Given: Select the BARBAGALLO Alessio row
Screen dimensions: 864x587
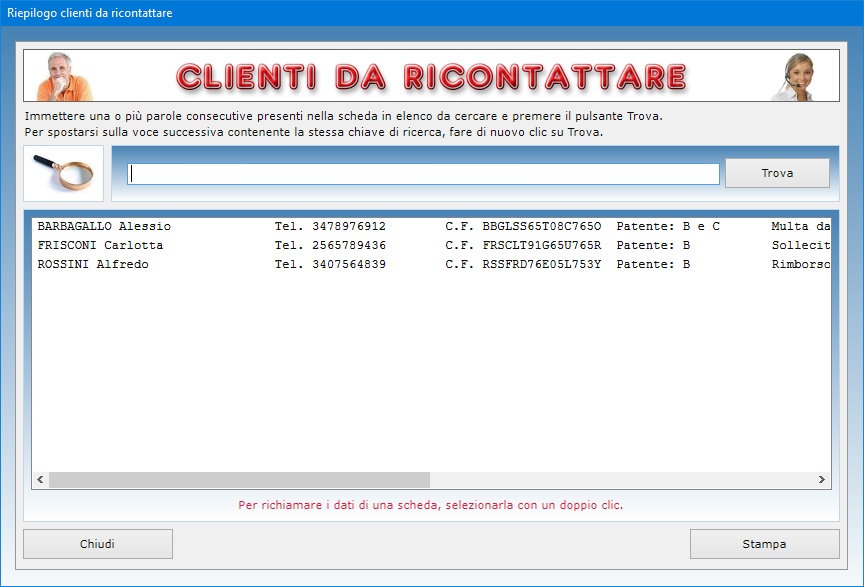Looking at the screenshot, I should click(x=431, y=226).
